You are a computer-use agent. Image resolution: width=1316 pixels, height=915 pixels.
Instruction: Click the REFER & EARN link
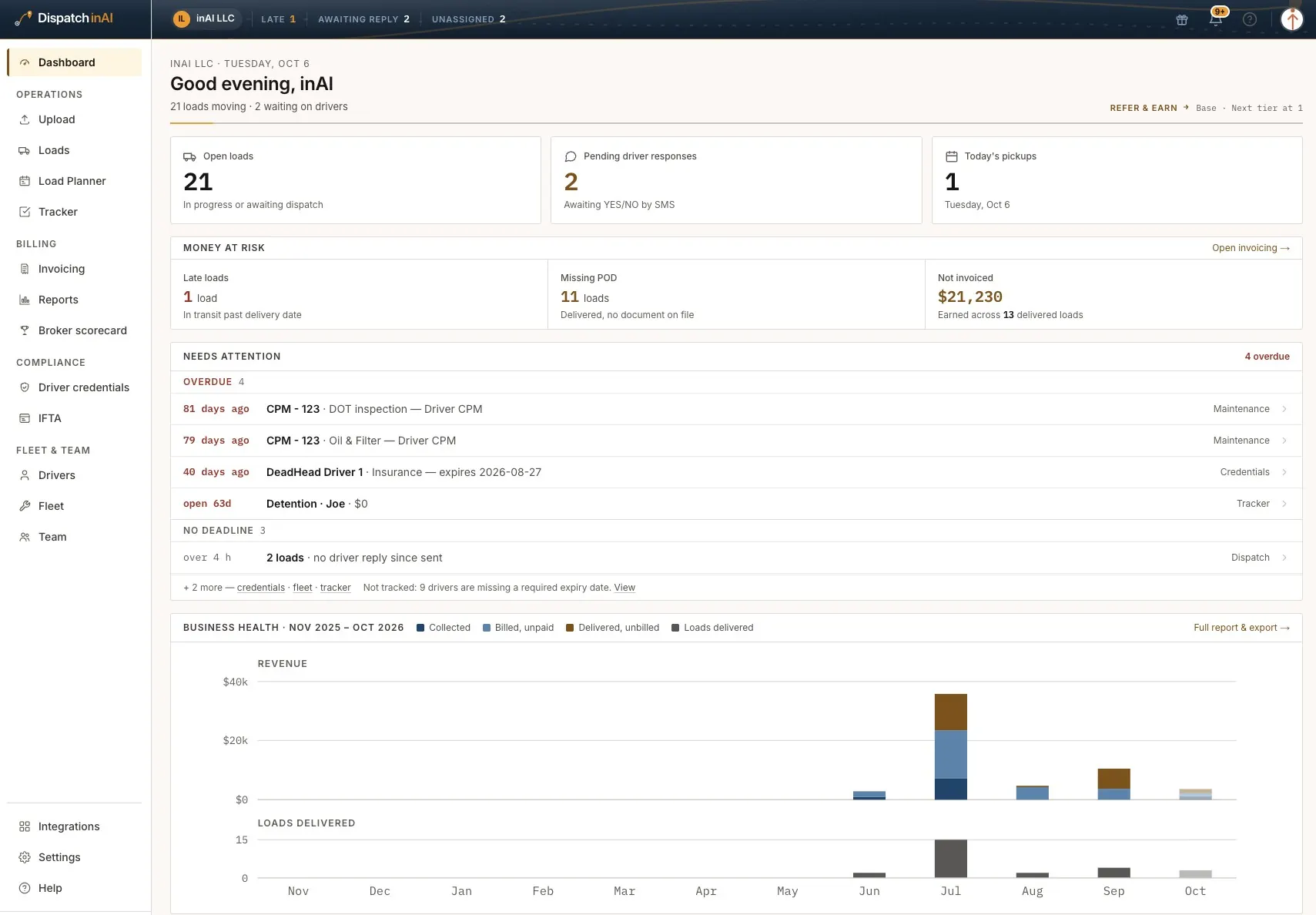click(x=1150, y=108)
